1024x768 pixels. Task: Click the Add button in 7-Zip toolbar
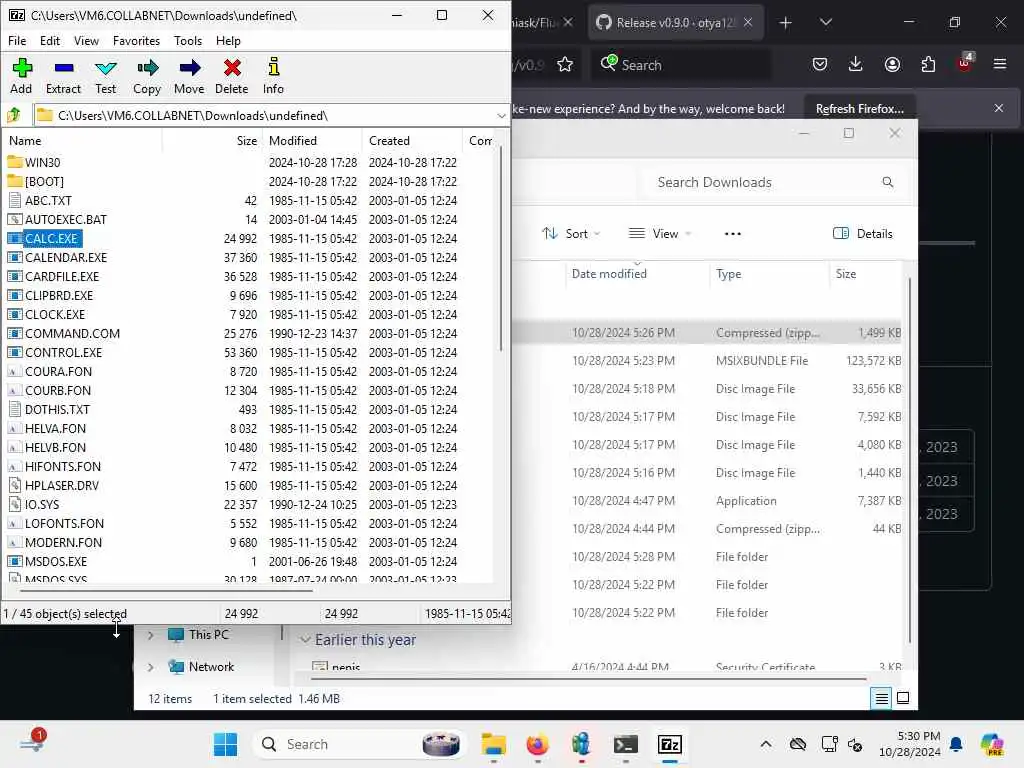point(22,76)
